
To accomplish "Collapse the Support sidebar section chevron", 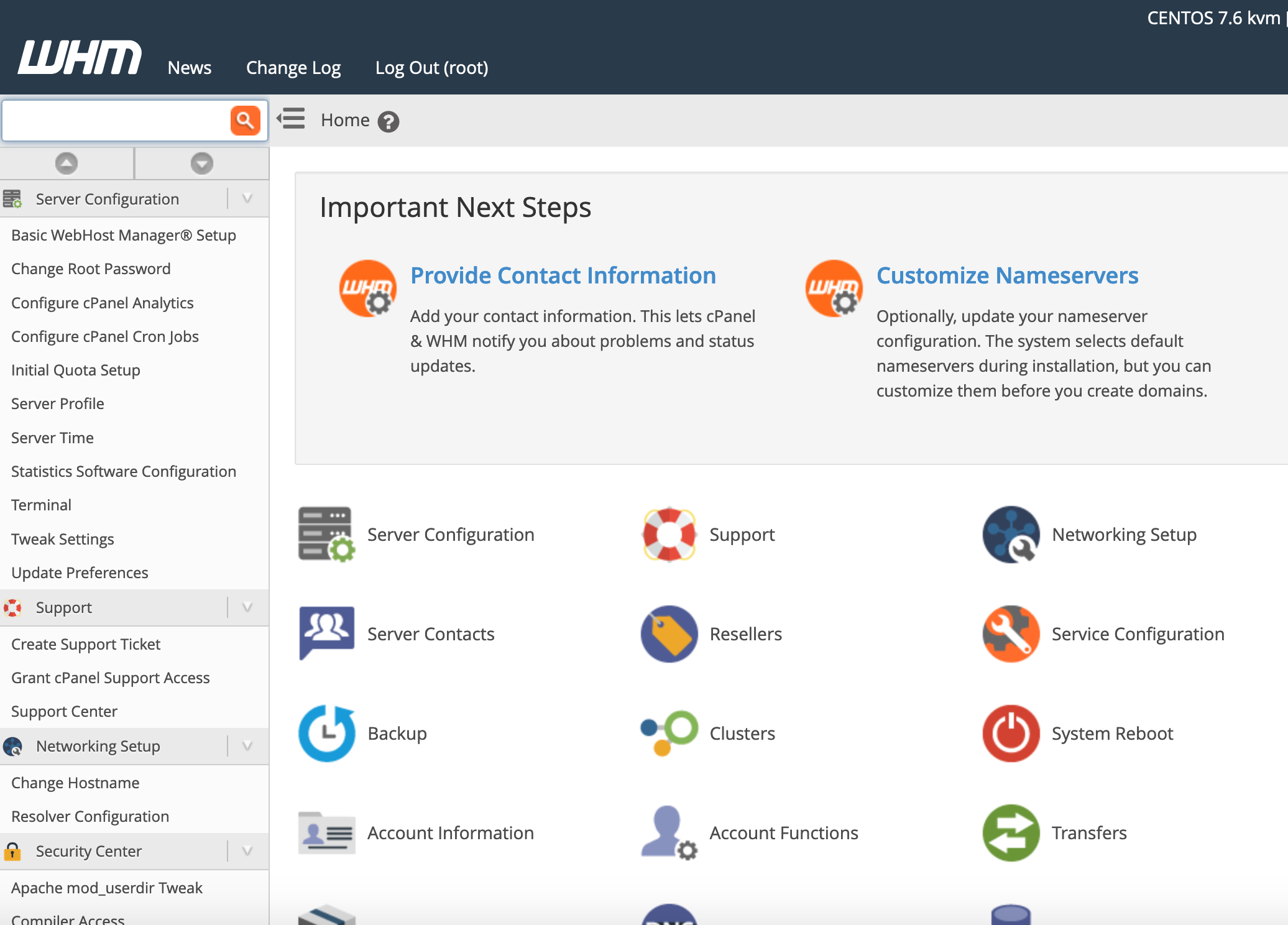I will (x=247, y=607).
